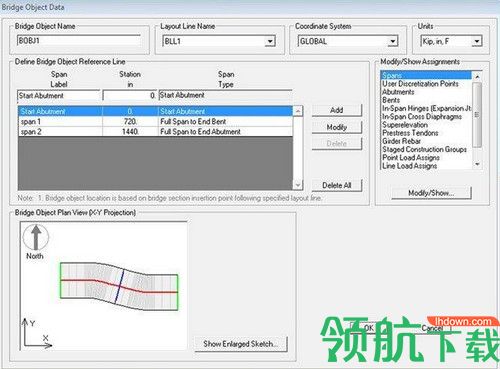
Task: Click the Add button
Action: (x=337, y=110)
